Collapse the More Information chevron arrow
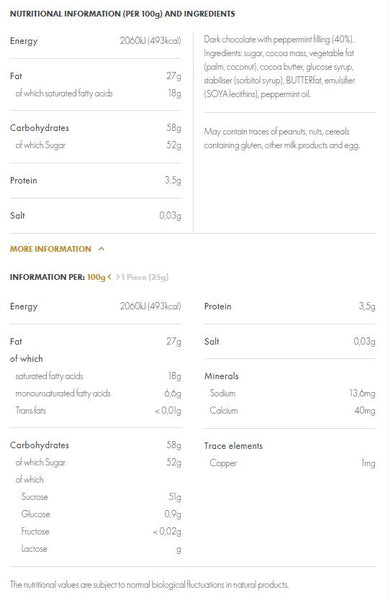Viewport: 388px width, 600px height. 101,249
